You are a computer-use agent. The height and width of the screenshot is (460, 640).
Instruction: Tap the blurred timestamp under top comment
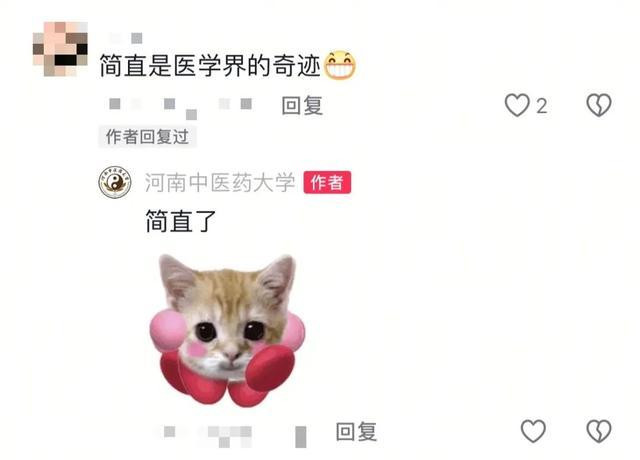(181, 107)
